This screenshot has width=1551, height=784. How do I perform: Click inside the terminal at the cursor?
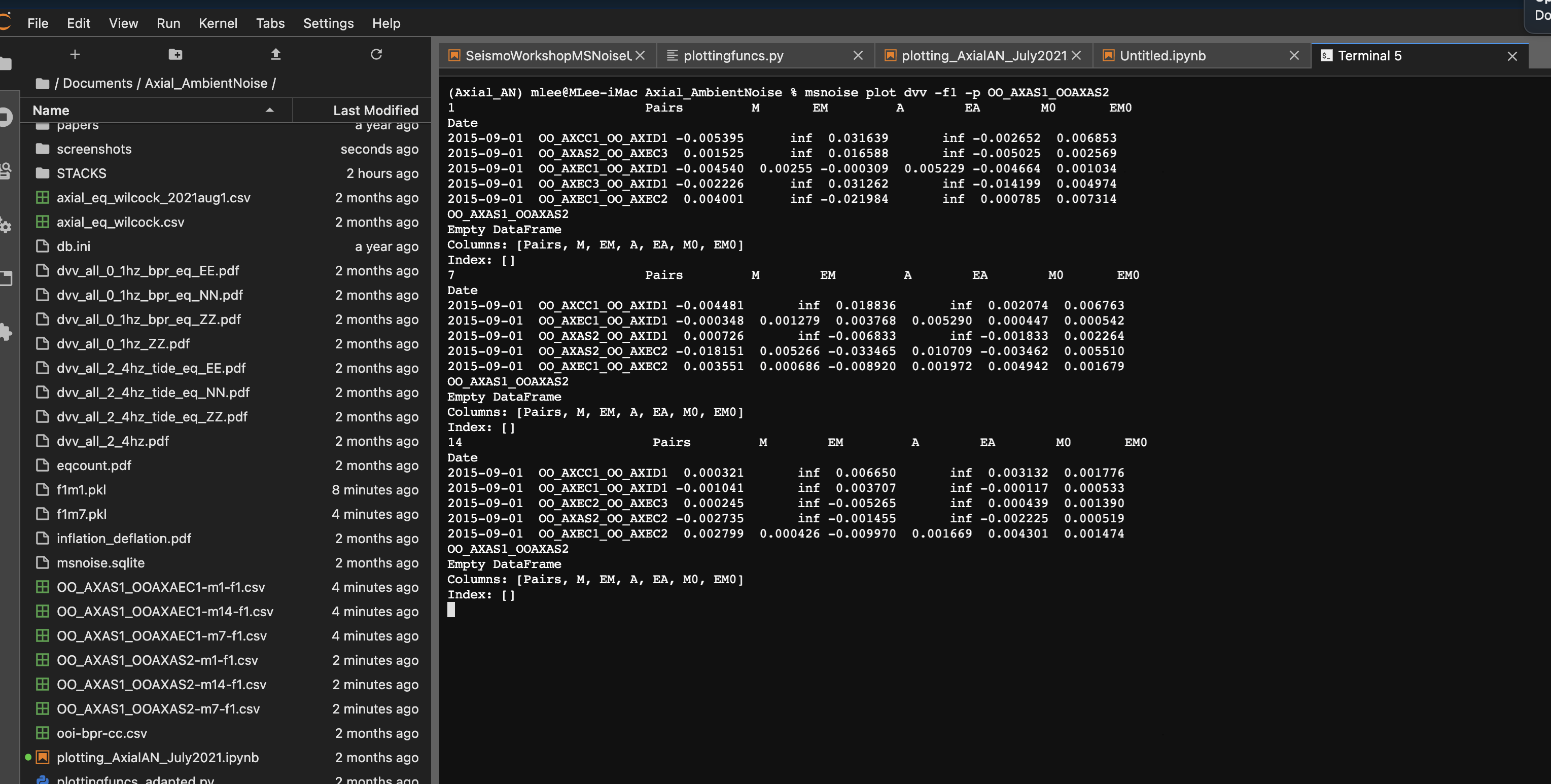coord(451,610)
